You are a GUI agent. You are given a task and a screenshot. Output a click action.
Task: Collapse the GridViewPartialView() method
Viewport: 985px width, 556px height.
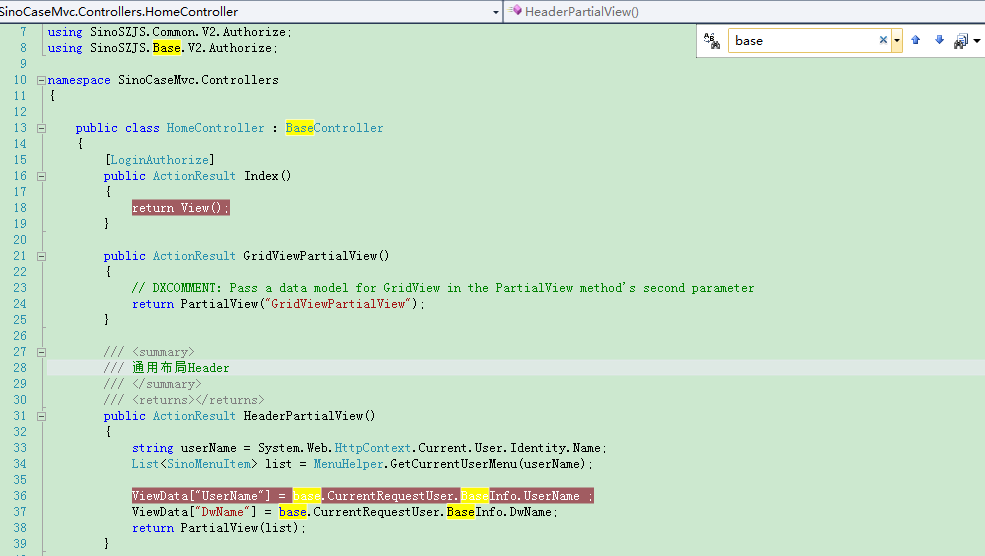pos(40,256)
